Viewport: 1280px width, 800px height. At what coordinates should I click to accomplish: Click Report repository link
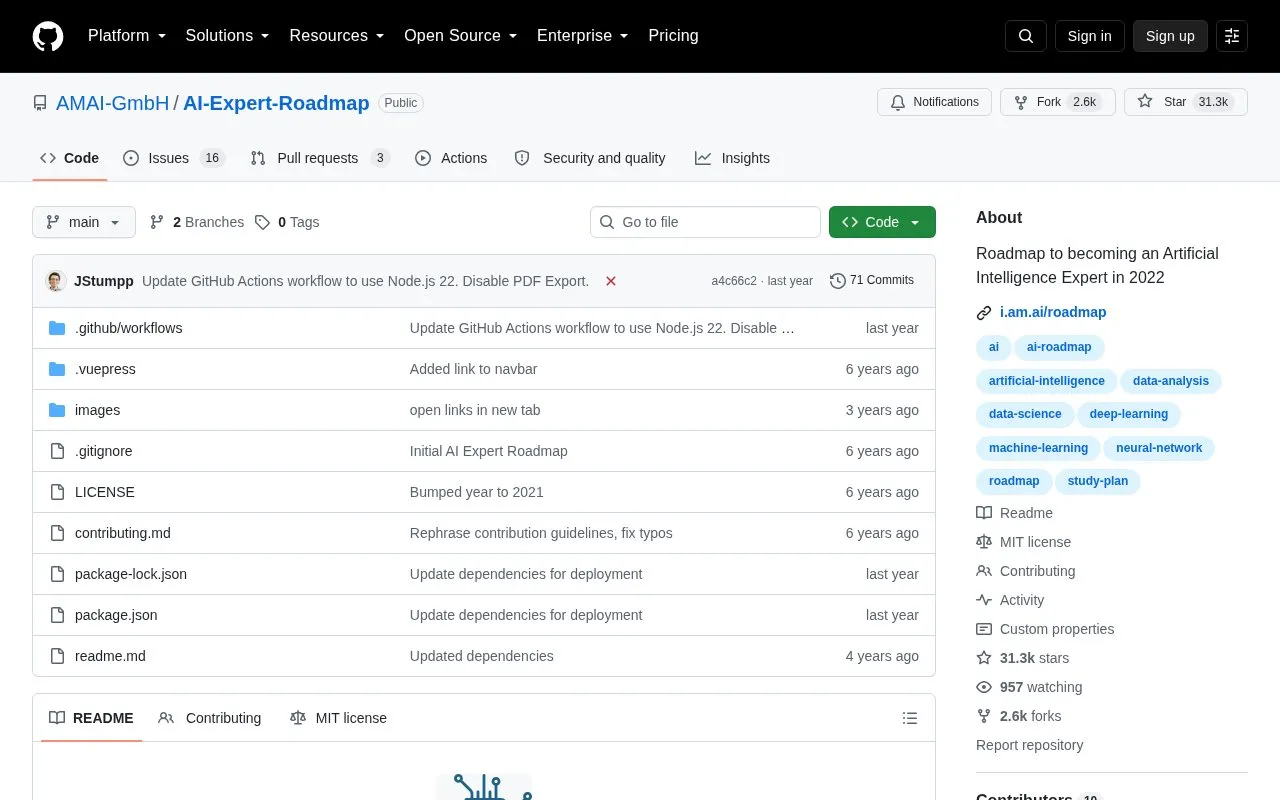pos(1029,745)
